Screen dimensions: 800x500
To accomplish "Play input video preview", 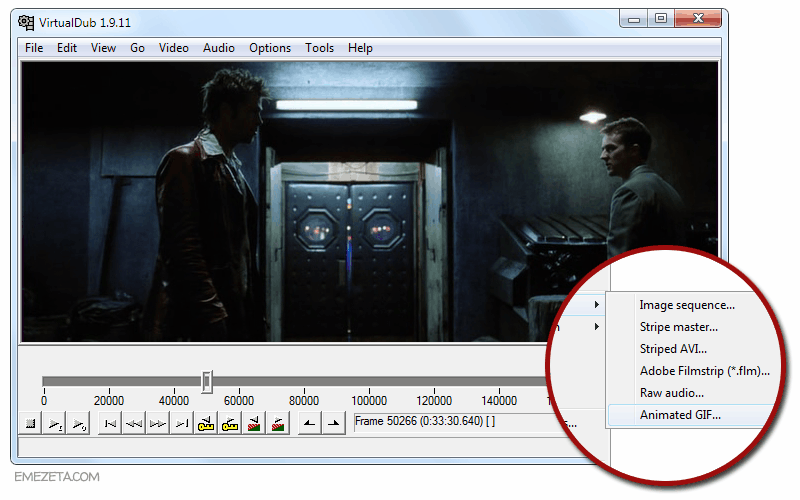I will (x=55, y=423).
